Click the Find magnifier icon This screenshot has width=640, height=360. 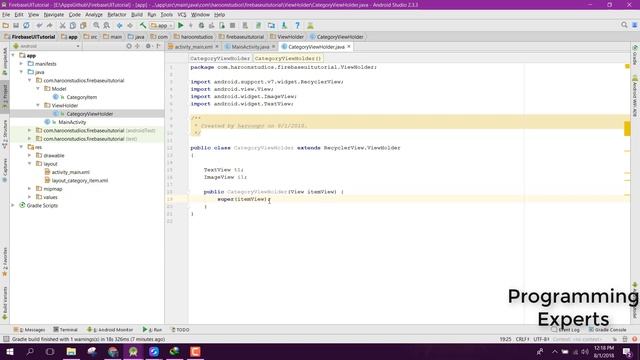tap(96, 25)
